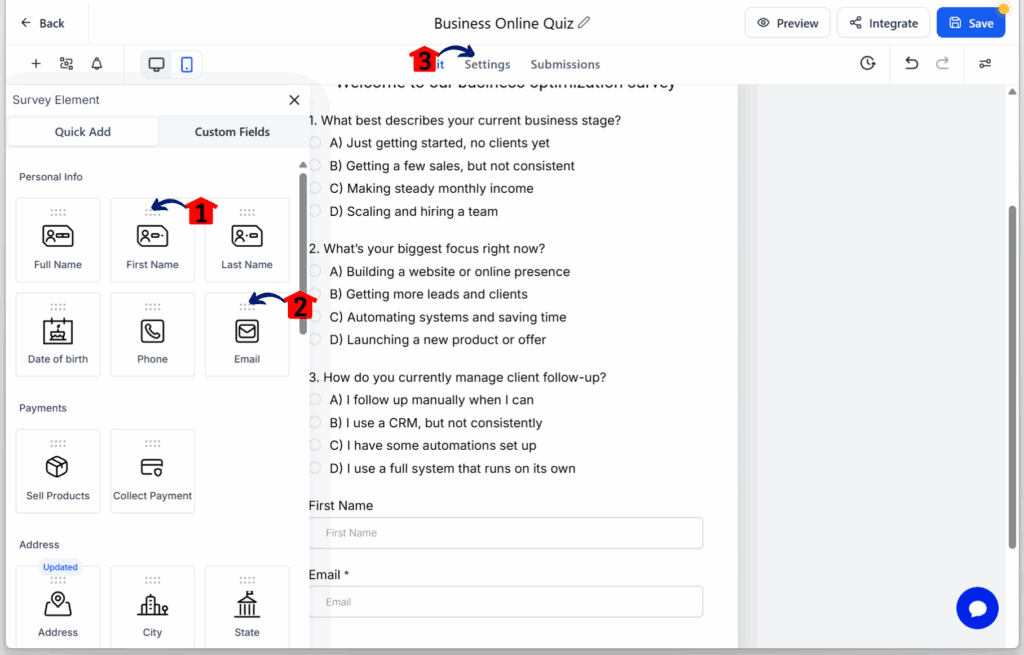
Task: Add the Phone element
Action: [x=152, y=334]
